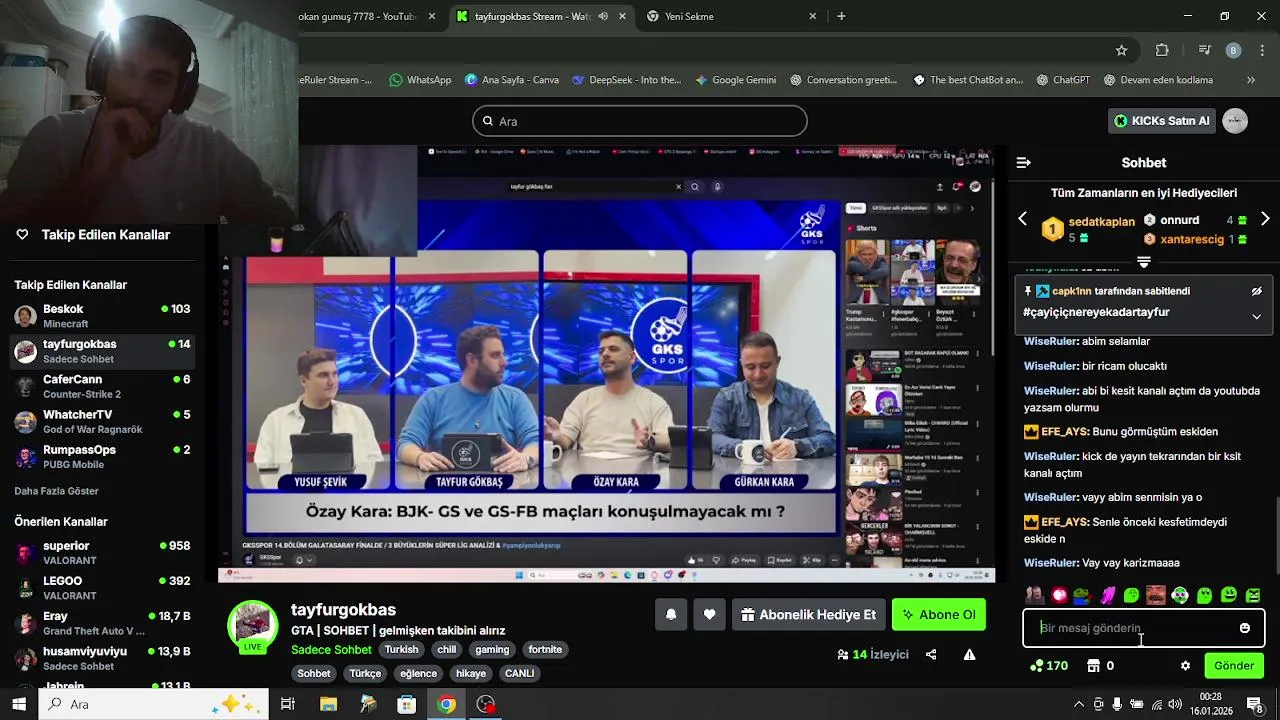Collapse the Sohbet chat panel arrow icon
The height and width of the screenshot is (720, 1280).
(1023, 162)
